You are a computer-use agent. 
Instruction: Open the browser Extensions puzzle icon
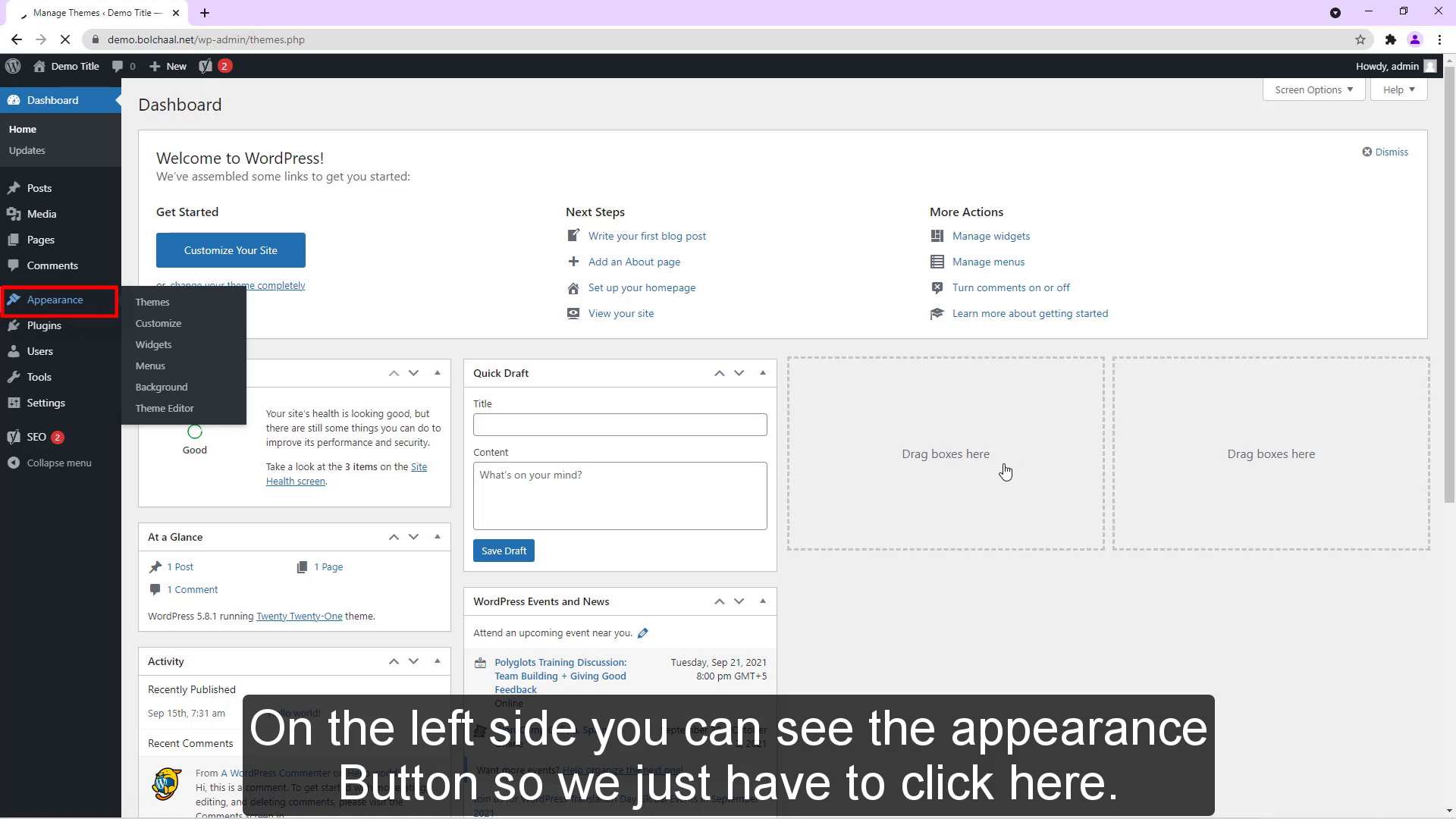[1390, 39]
